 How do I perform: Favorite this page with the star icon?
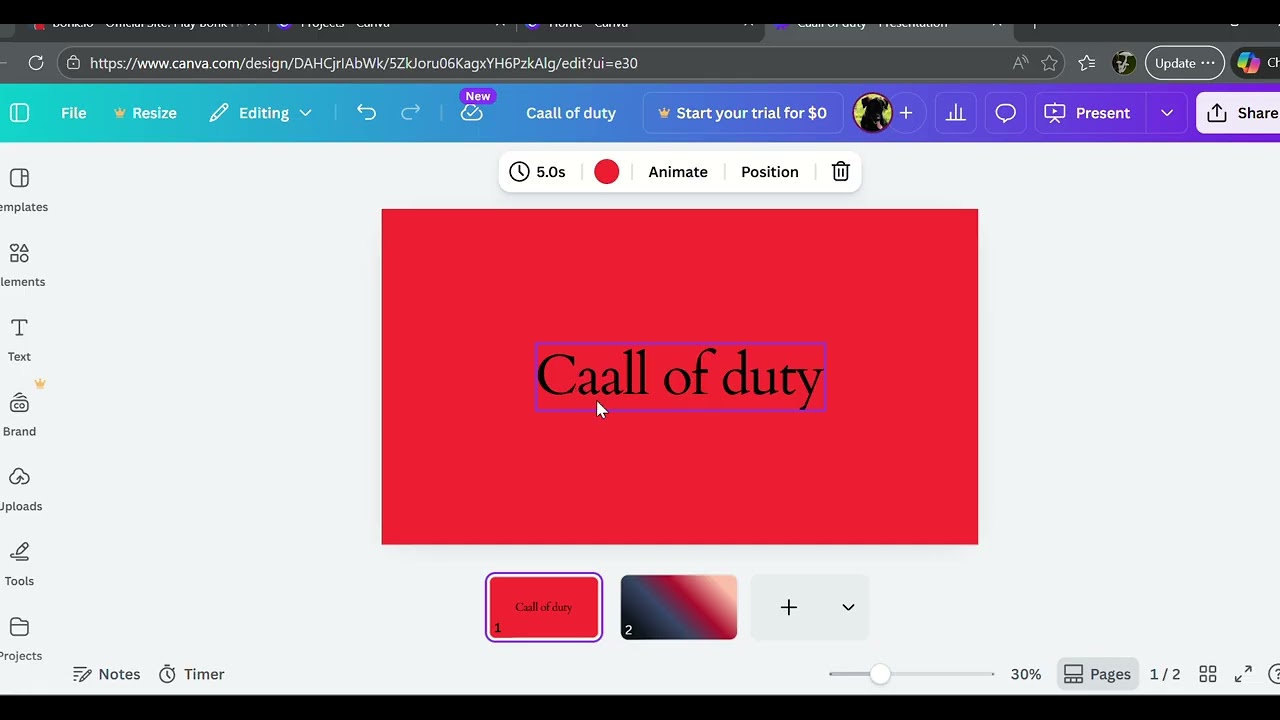[x=1049, y=63]
